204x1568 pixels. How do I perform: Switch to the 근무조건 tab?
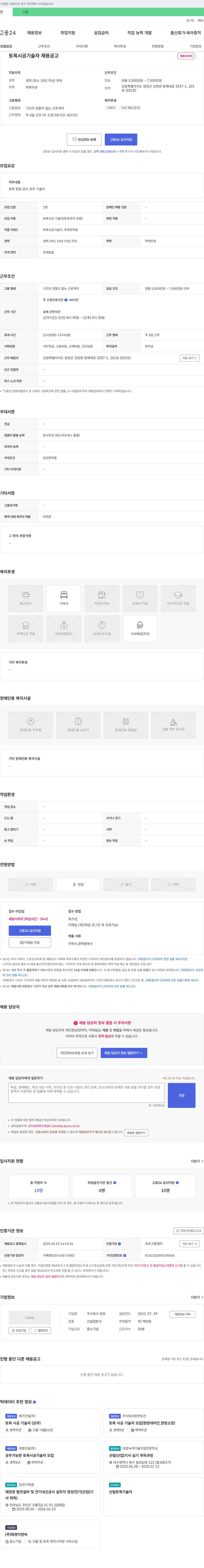[x=44, y=46]
